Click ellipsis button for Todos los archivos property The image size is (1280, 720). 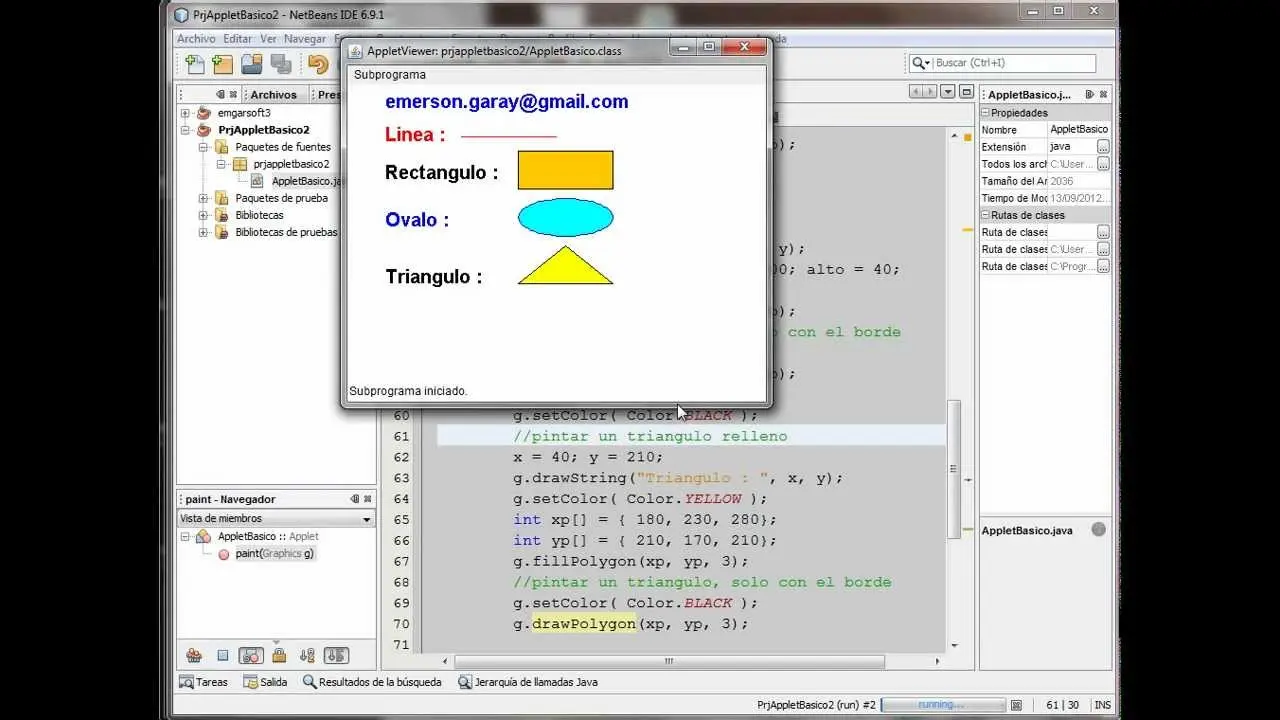[1103, 164]
